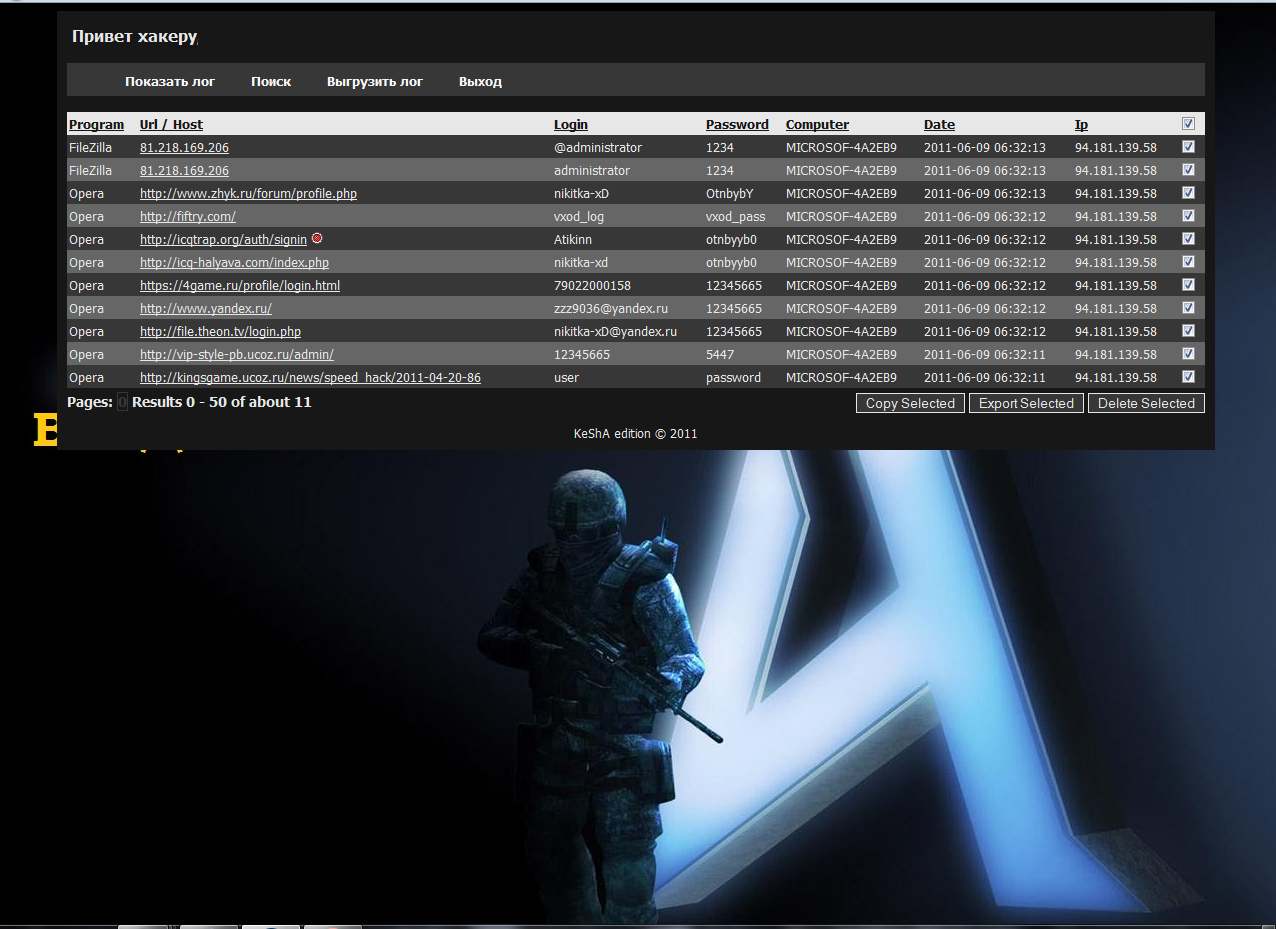
Task: Click the Ip cell in the icqtrap.org row
Action: pos(1116,240)
